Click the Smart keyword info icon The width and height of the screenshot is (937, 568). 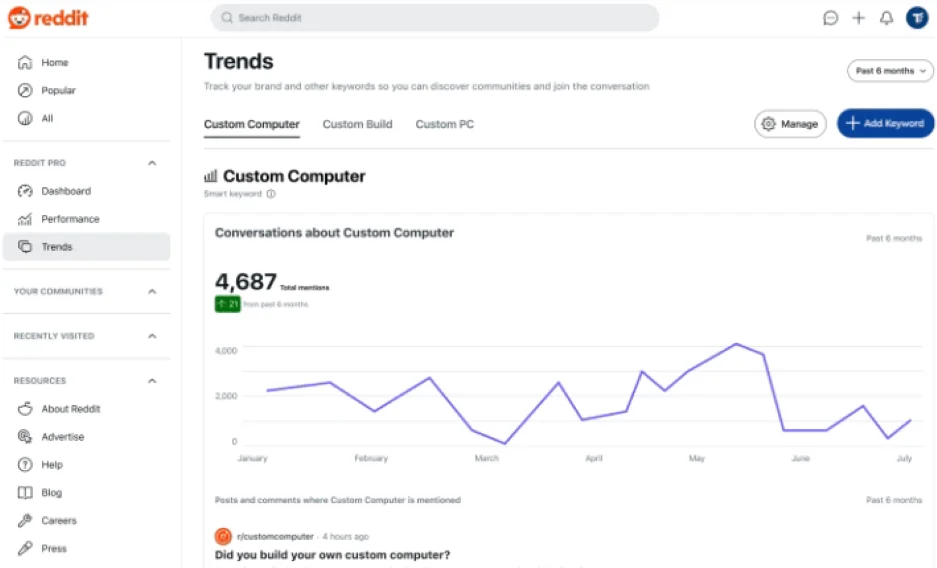[x=271, y=194]
